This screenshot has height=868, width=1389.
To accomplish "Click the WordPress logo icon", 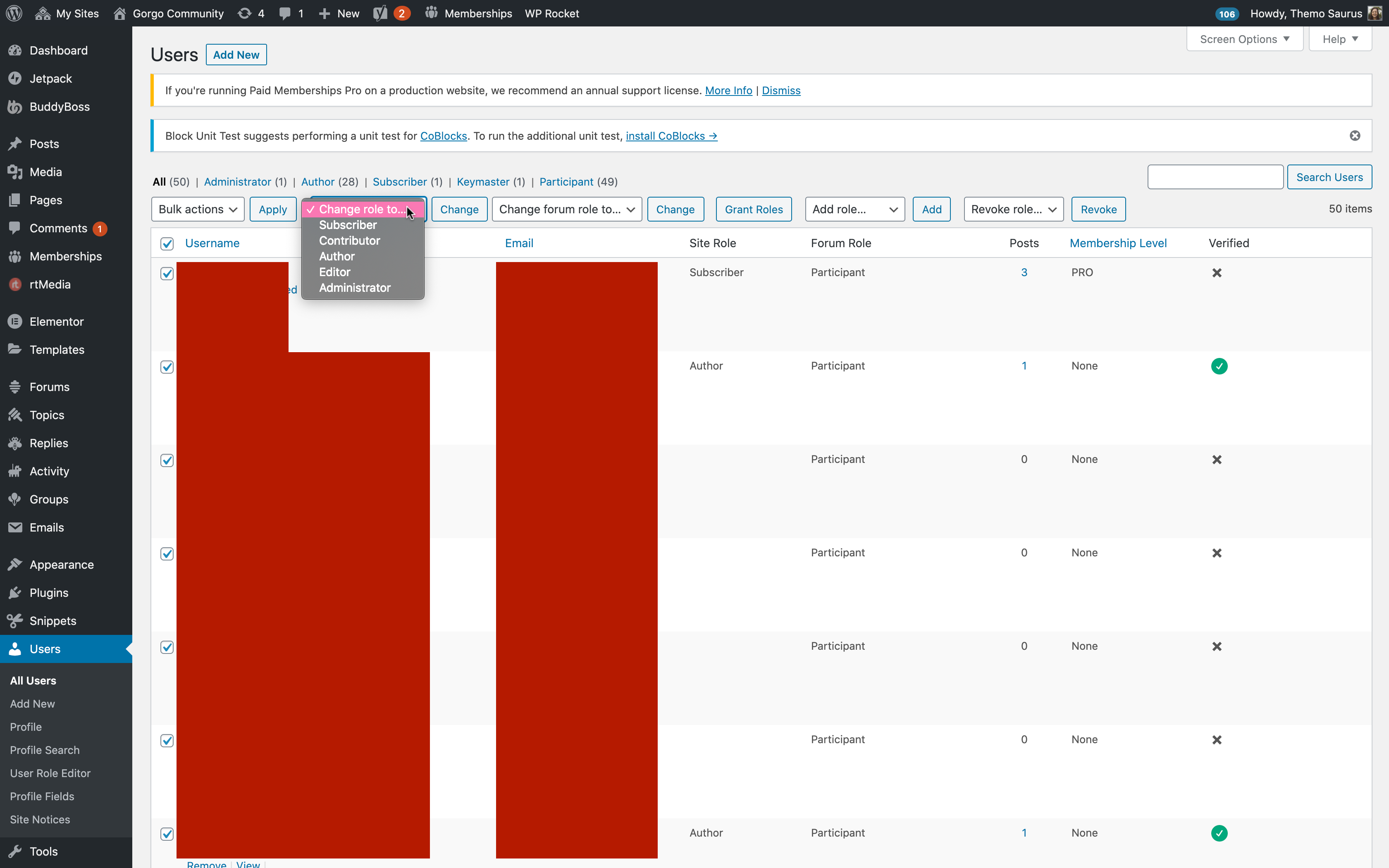I will (x=14, y=13).
